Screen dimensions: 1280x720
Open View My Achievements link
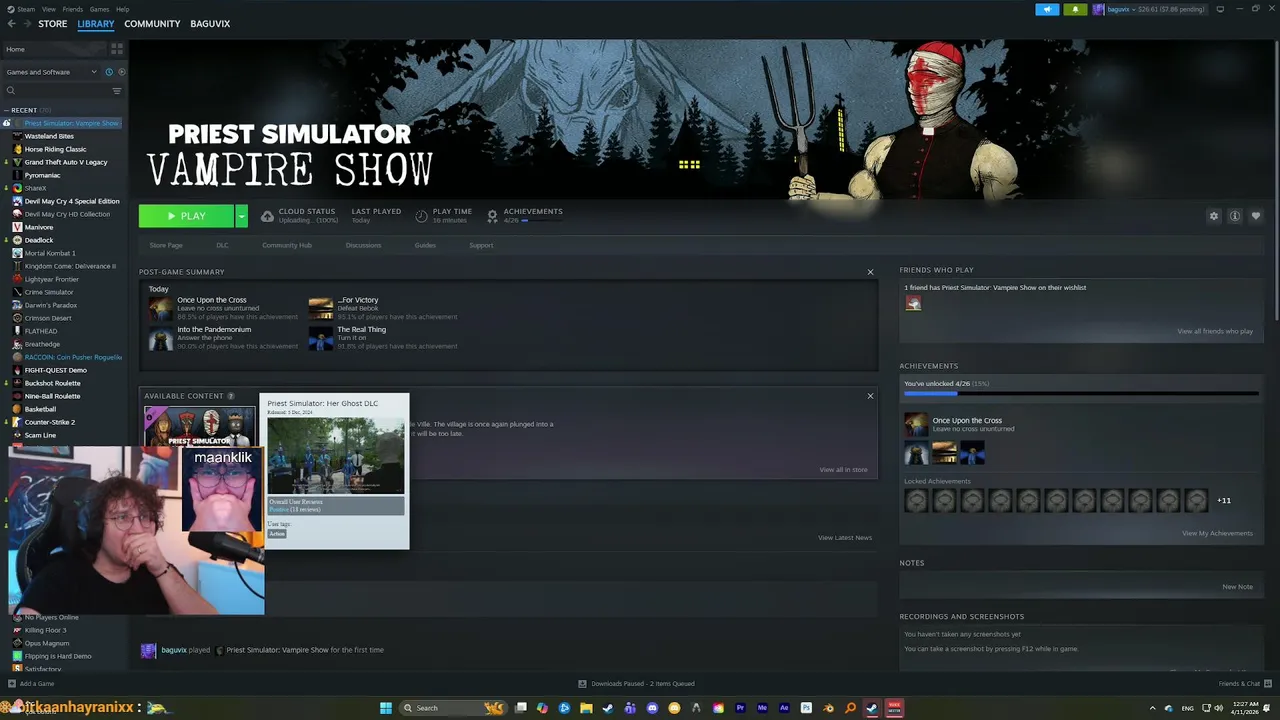tap(1217, 533)
